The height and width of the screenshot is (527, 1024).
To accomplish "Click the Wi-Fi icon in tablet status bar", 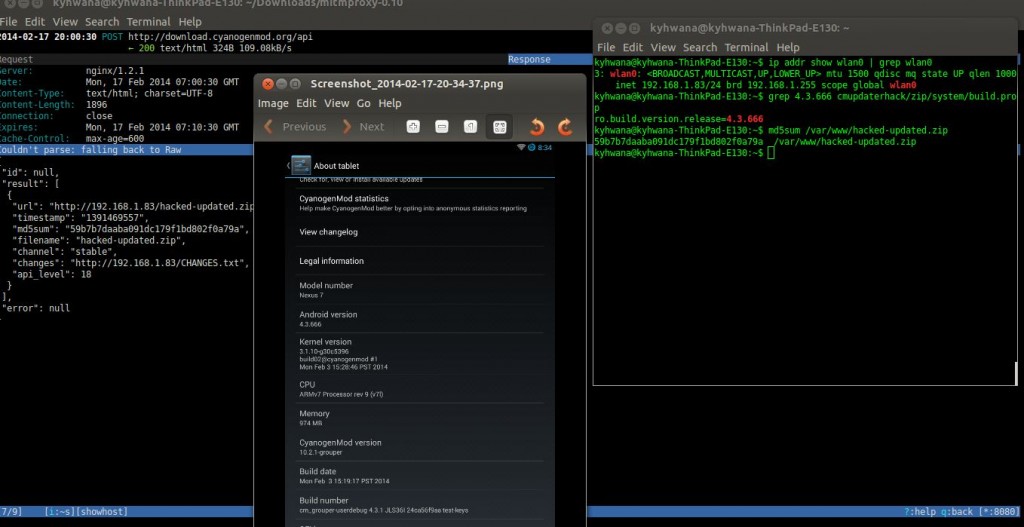I will click(521, 148).
